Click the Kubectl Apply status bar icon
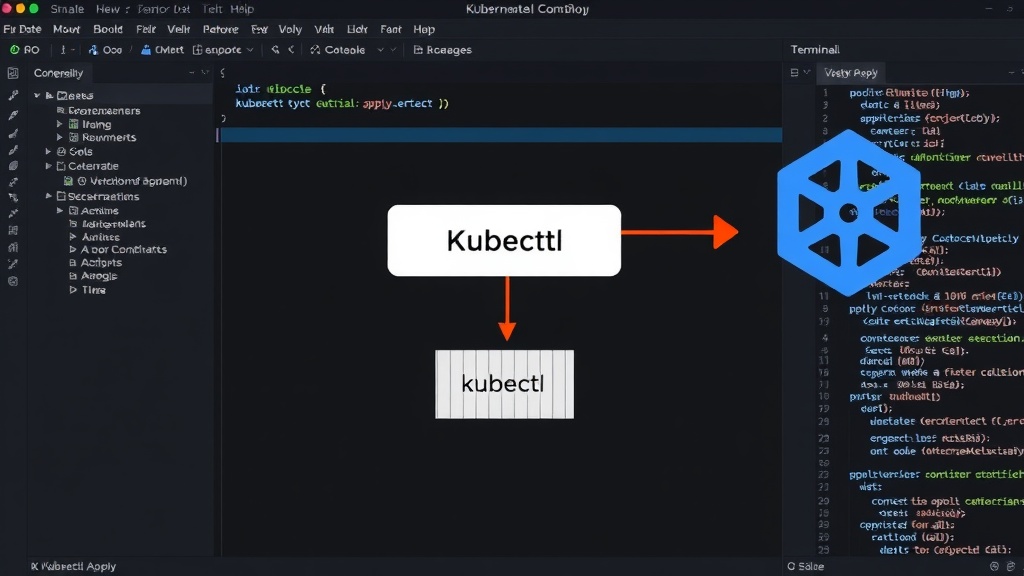 coord(35,566)
